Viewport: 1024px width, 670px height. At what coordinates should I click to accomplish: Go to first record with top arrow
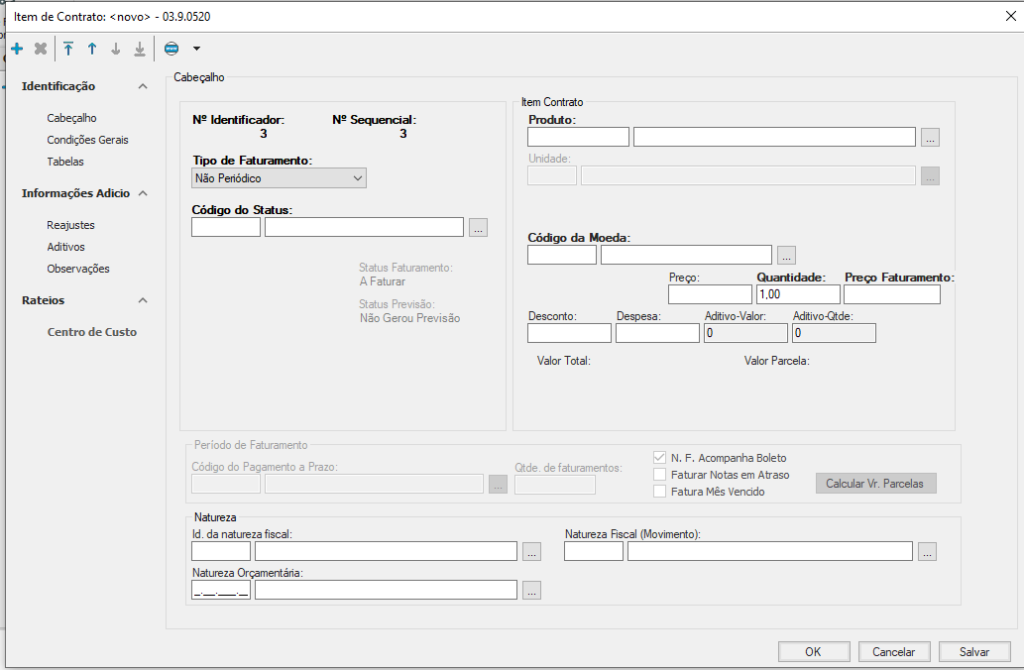point(68,48)
